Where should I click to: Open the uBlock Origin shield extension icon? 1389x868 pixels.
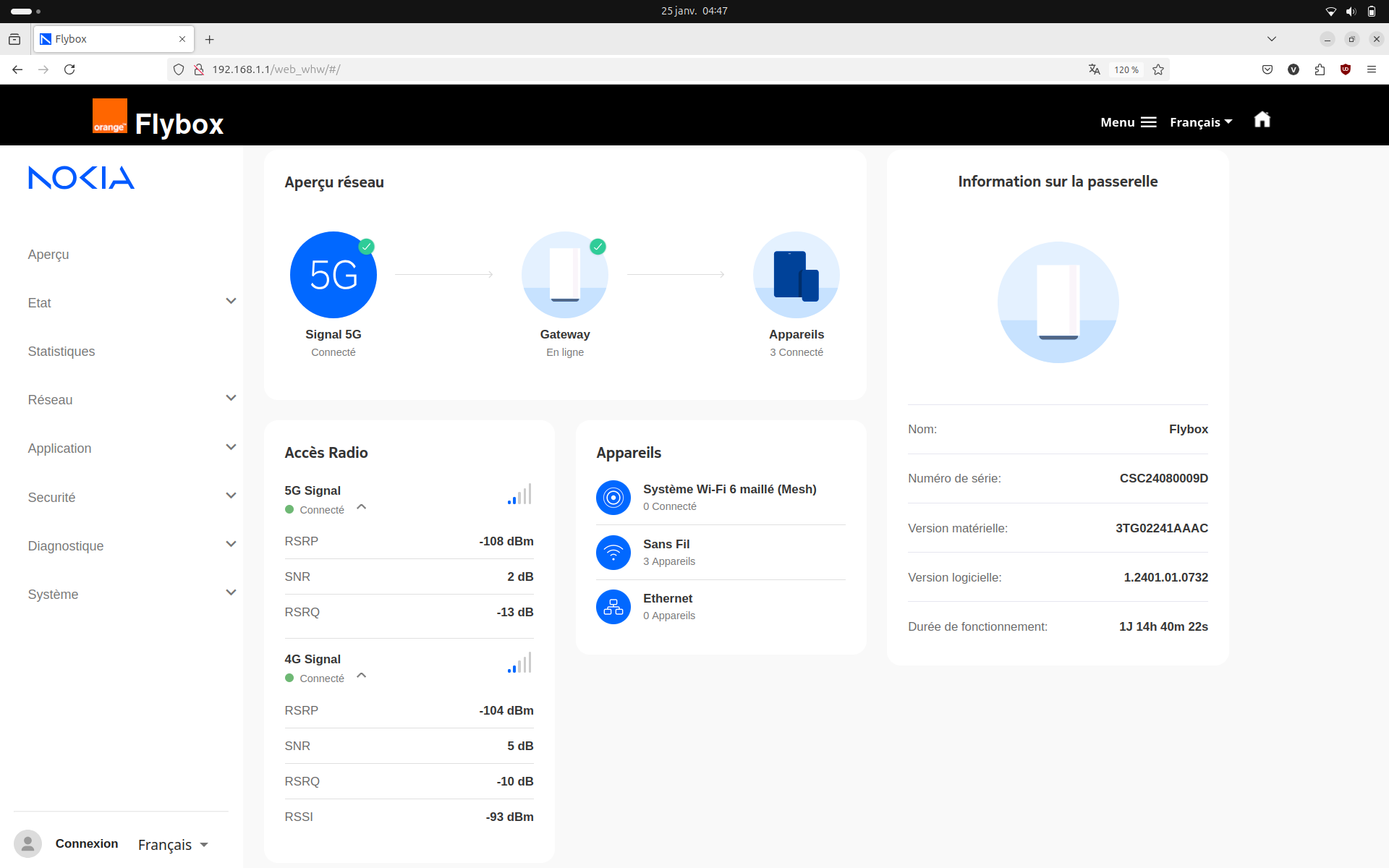(x=1346, y=69)
